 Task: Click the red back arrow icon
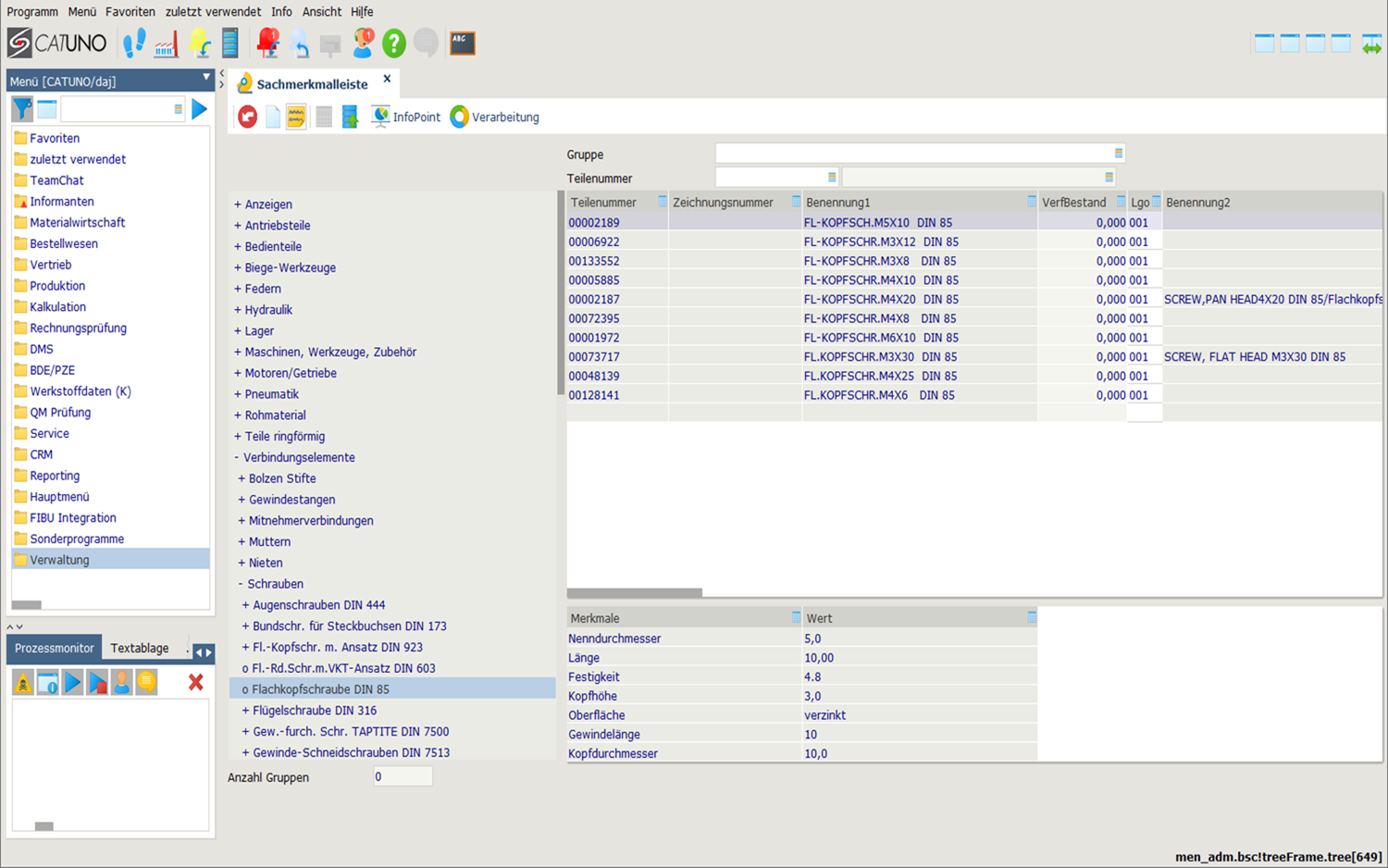247,118
